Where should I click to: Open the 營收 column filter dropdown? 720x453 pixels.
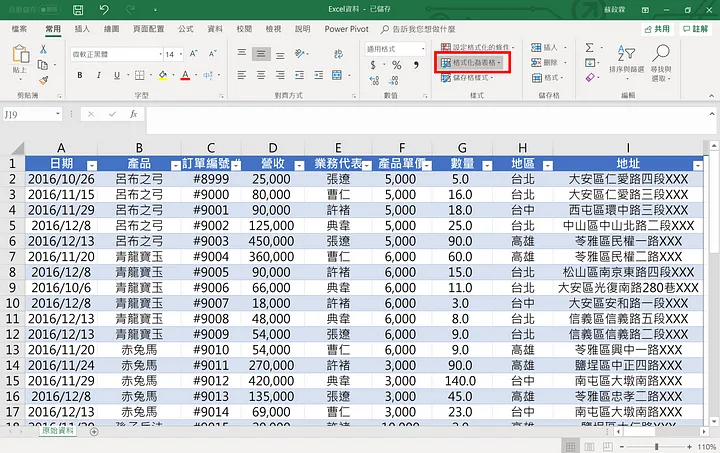tap(299, 166)
